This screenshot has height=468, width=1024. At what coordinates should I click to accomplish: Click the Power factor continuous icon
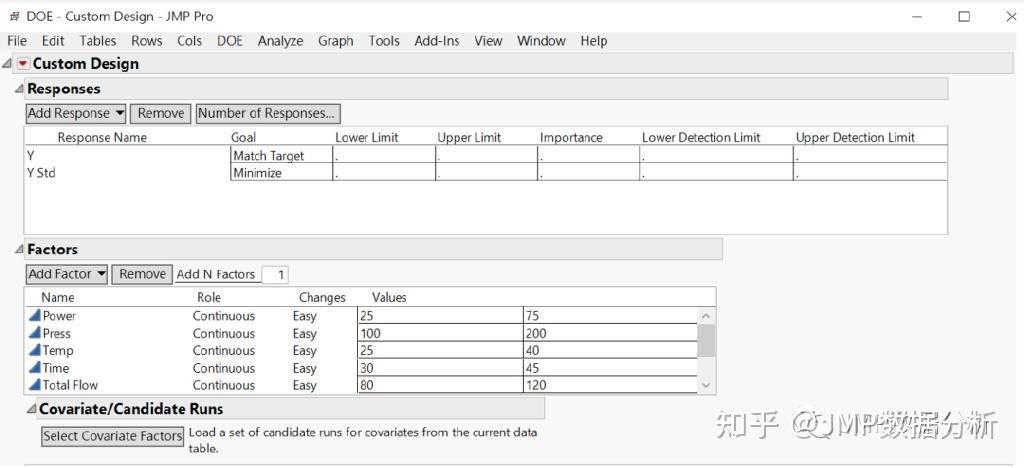[34, 316]
